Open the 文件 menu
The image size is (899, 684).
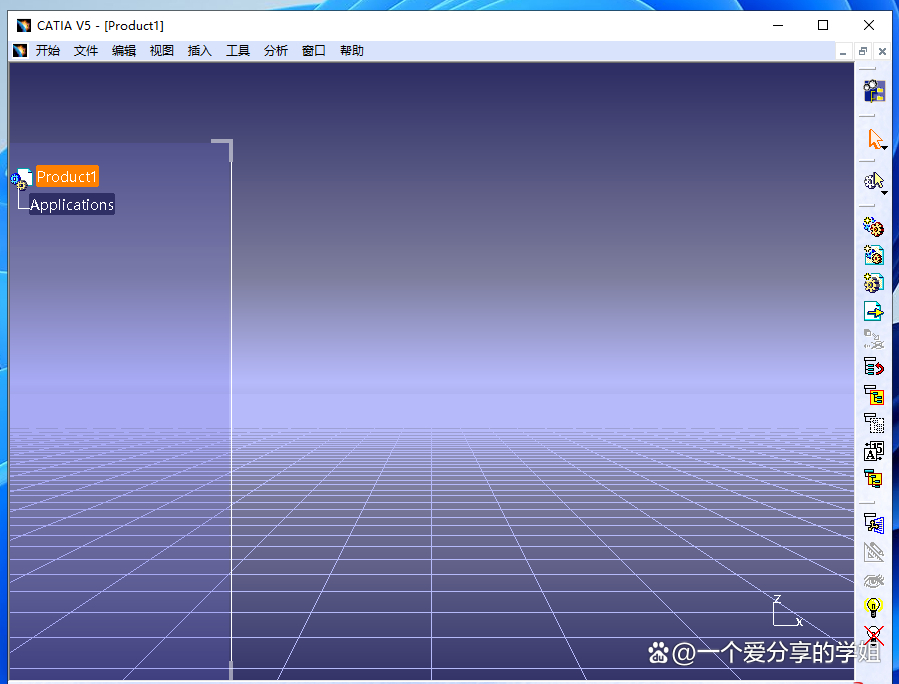86,50
